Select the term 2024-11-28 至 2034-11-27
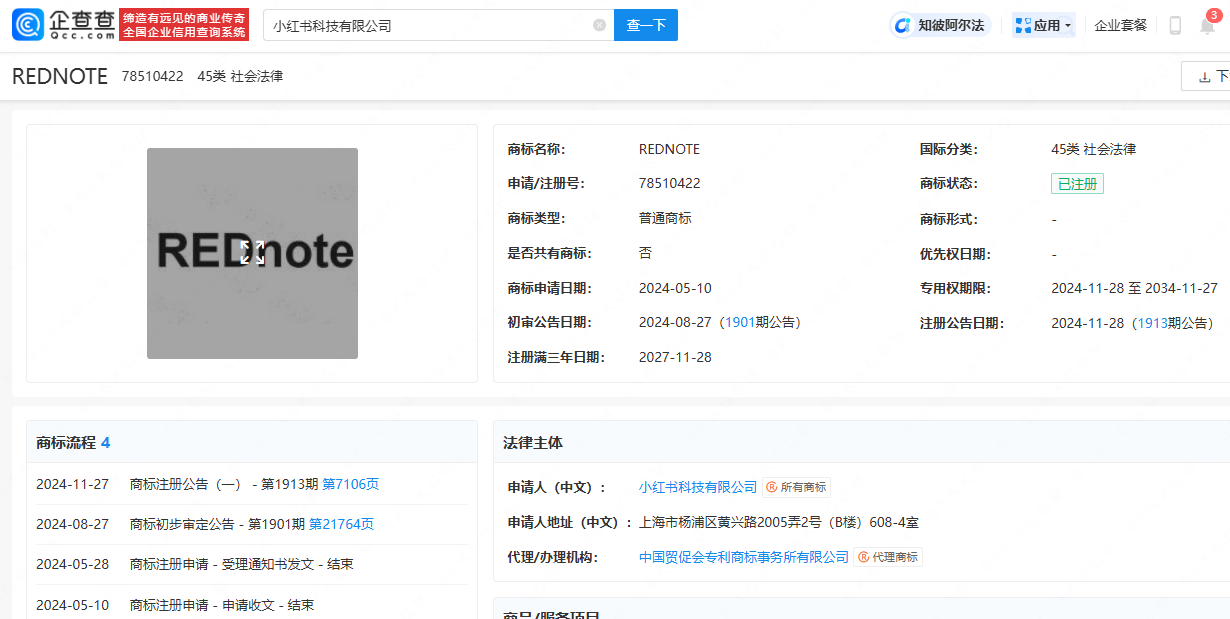 [x=1132, y=288]
